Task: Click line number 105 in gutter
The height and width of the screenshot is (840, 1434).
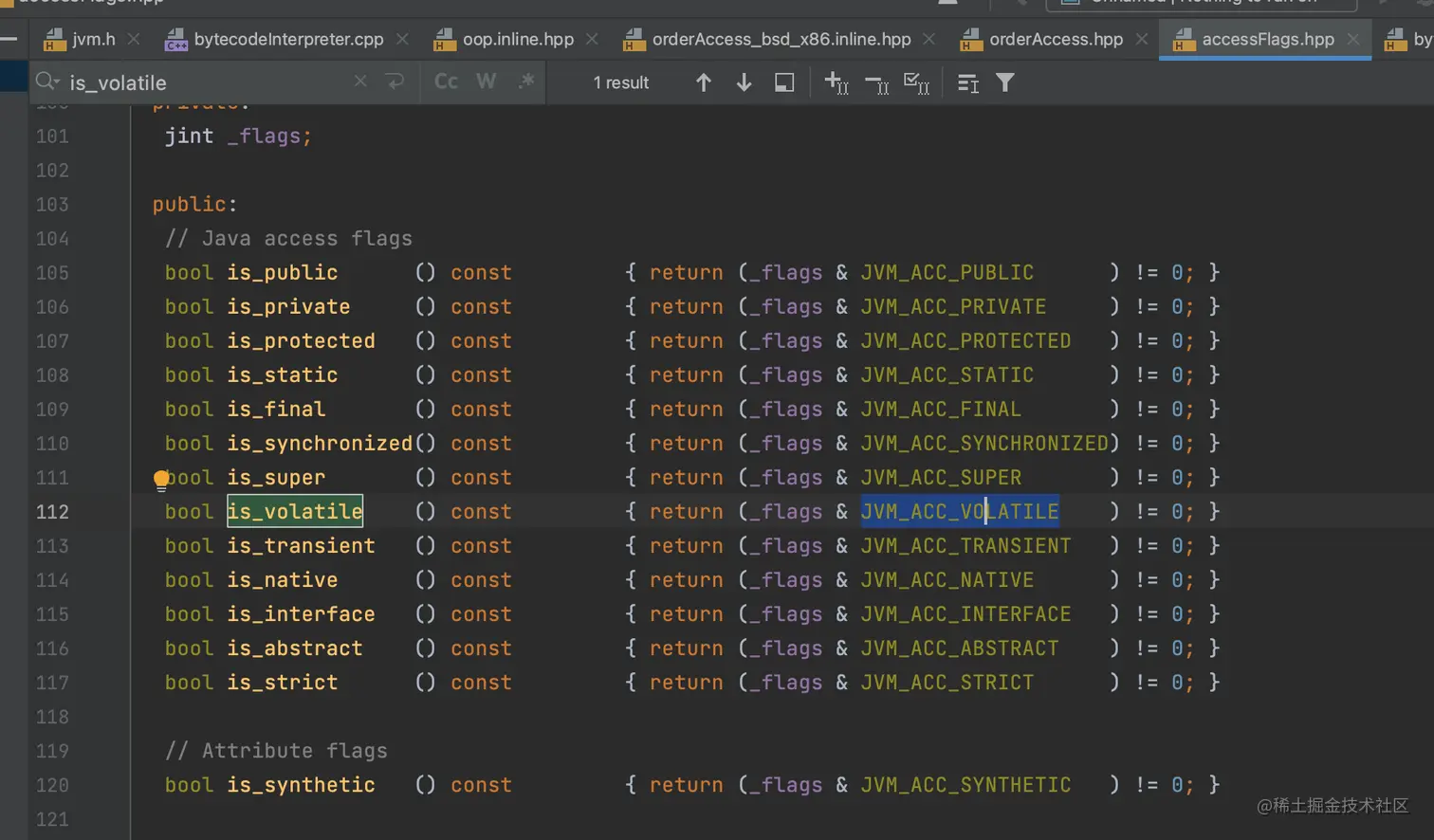Action: (x=52, y=272)
